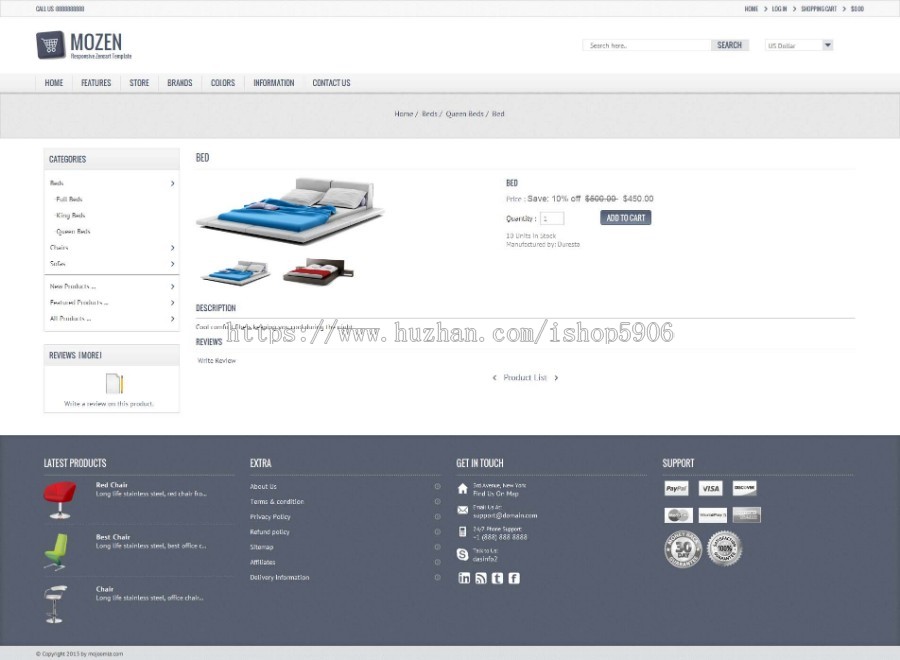Click the Facebook icon
This screenshot has height=660, width=900.
tap(513, 577)
